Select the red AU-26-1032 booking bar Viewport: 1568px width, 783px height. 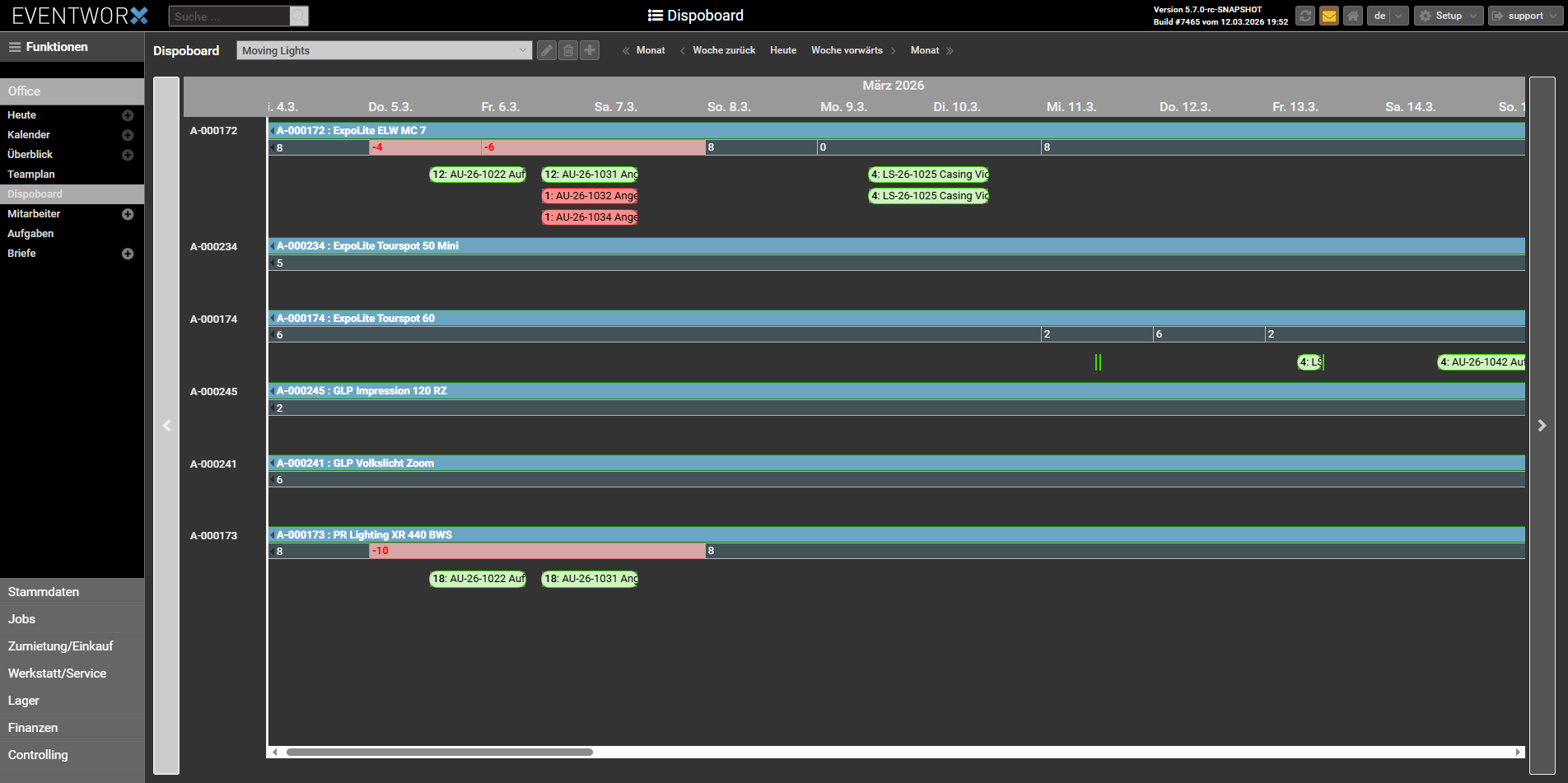[x=590, y=196]
